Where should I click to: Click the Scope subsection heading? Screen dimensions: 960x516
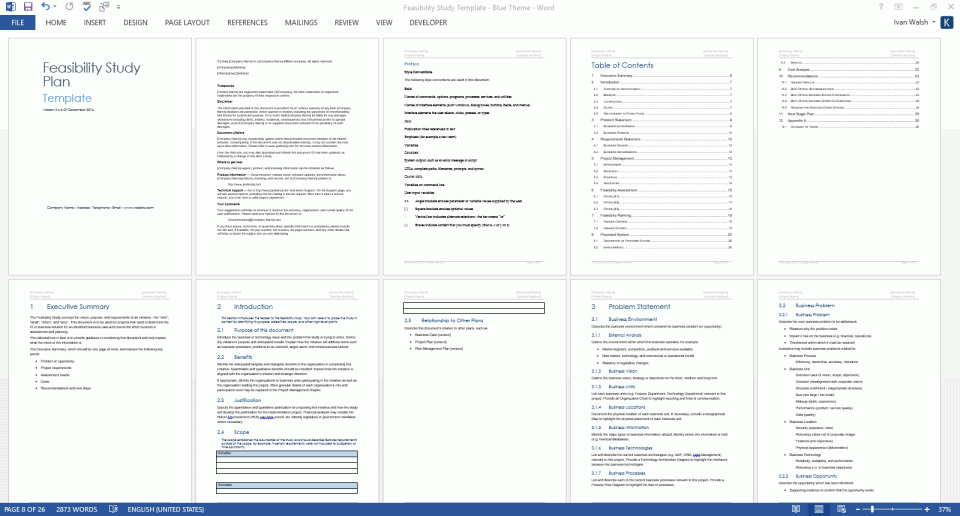tap(241, 432)
